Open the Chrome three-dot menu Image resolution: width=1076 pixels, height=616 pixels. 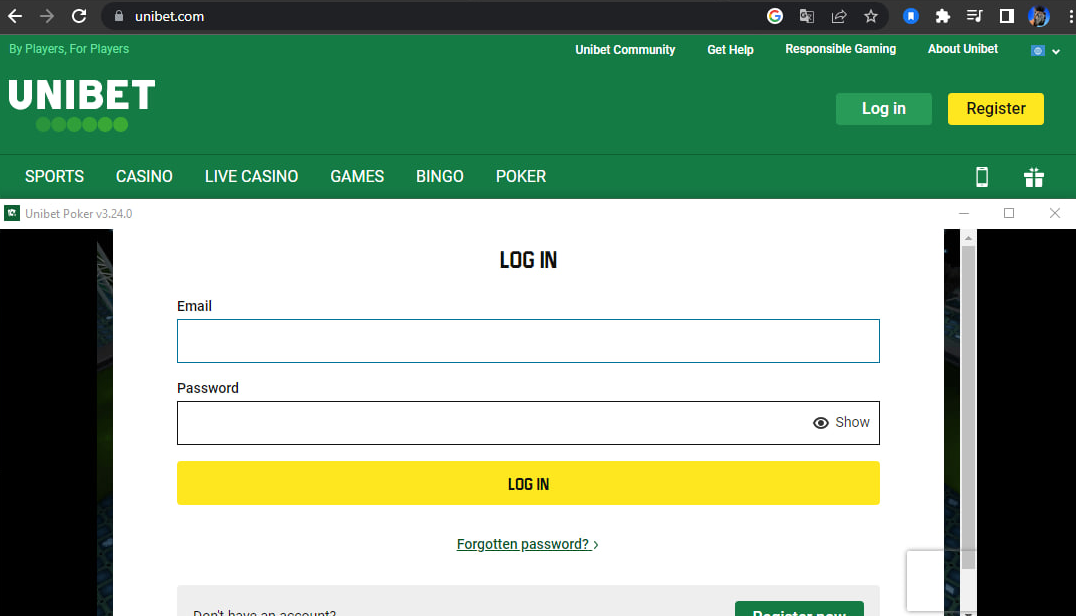[x=1070, y=16]
